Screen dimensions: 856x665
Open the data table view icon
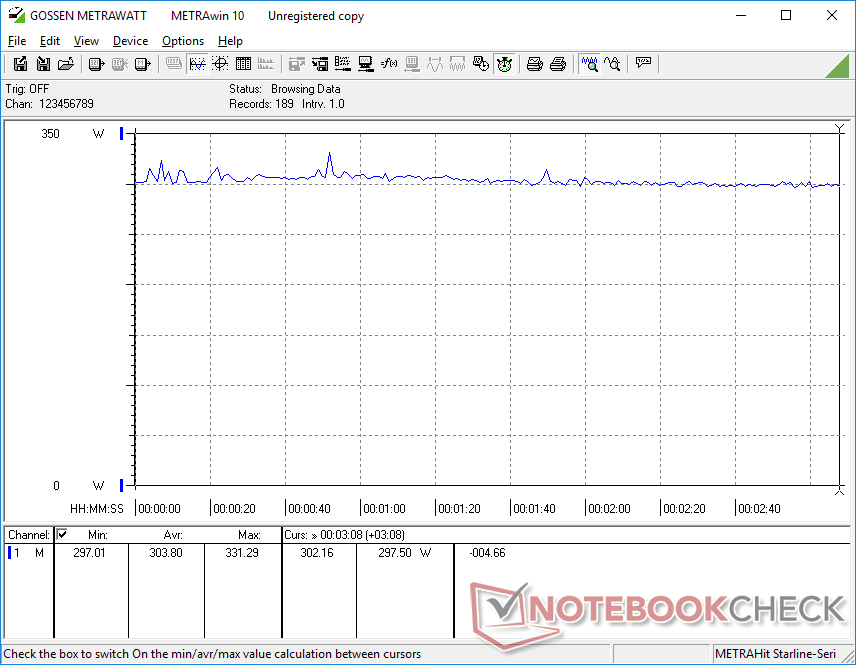click(242, 64)
